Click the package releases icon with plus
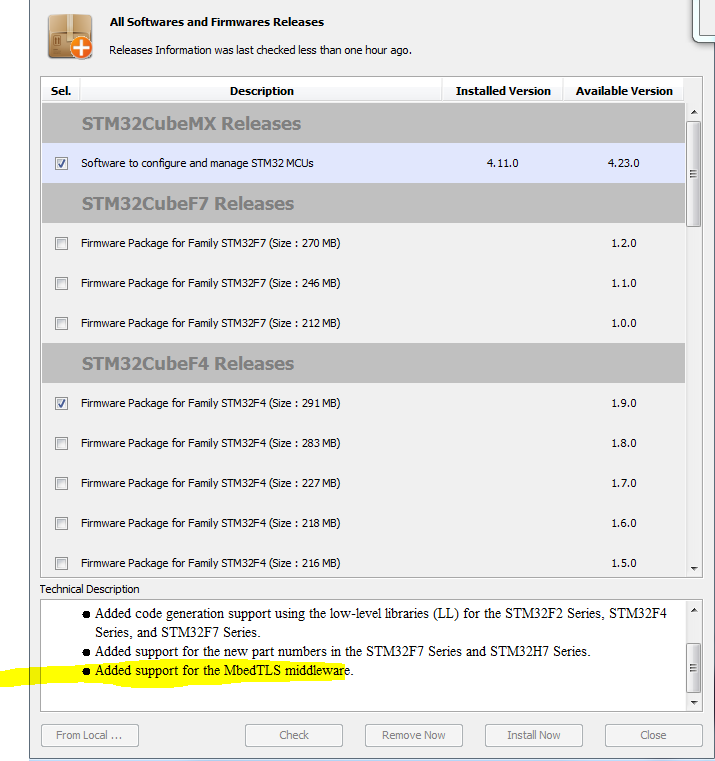The image size is (715, 761). pos(70,37)
